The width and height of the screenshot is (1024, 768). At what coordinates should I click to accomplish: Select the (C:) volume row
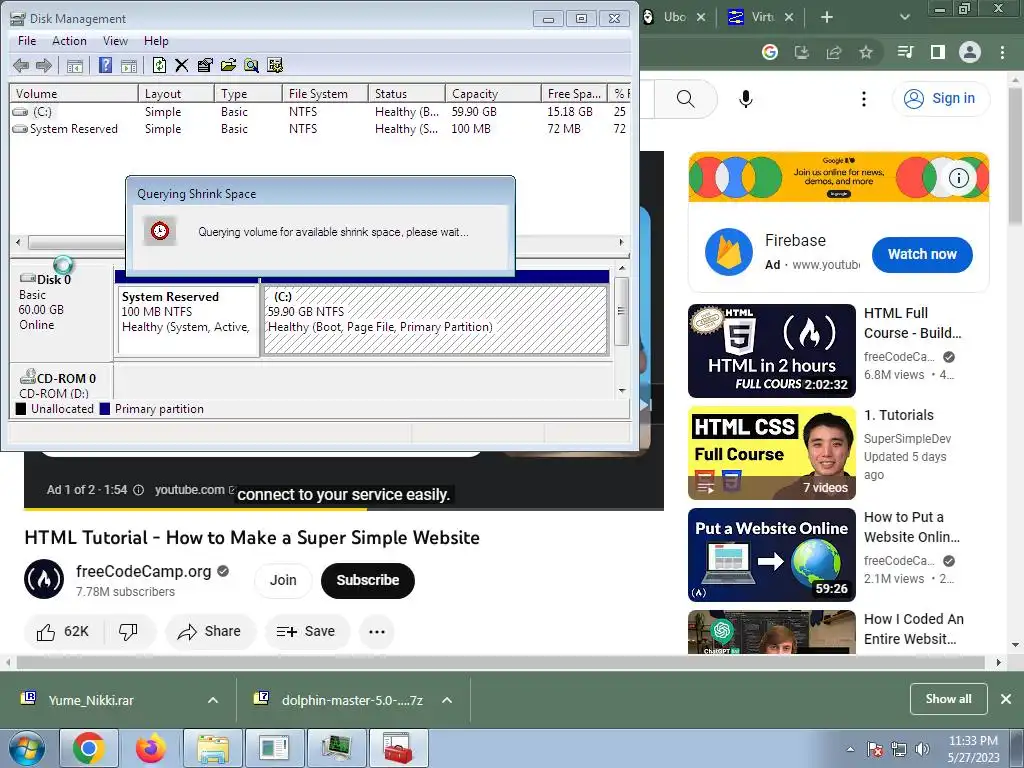(x=319, y=112)
